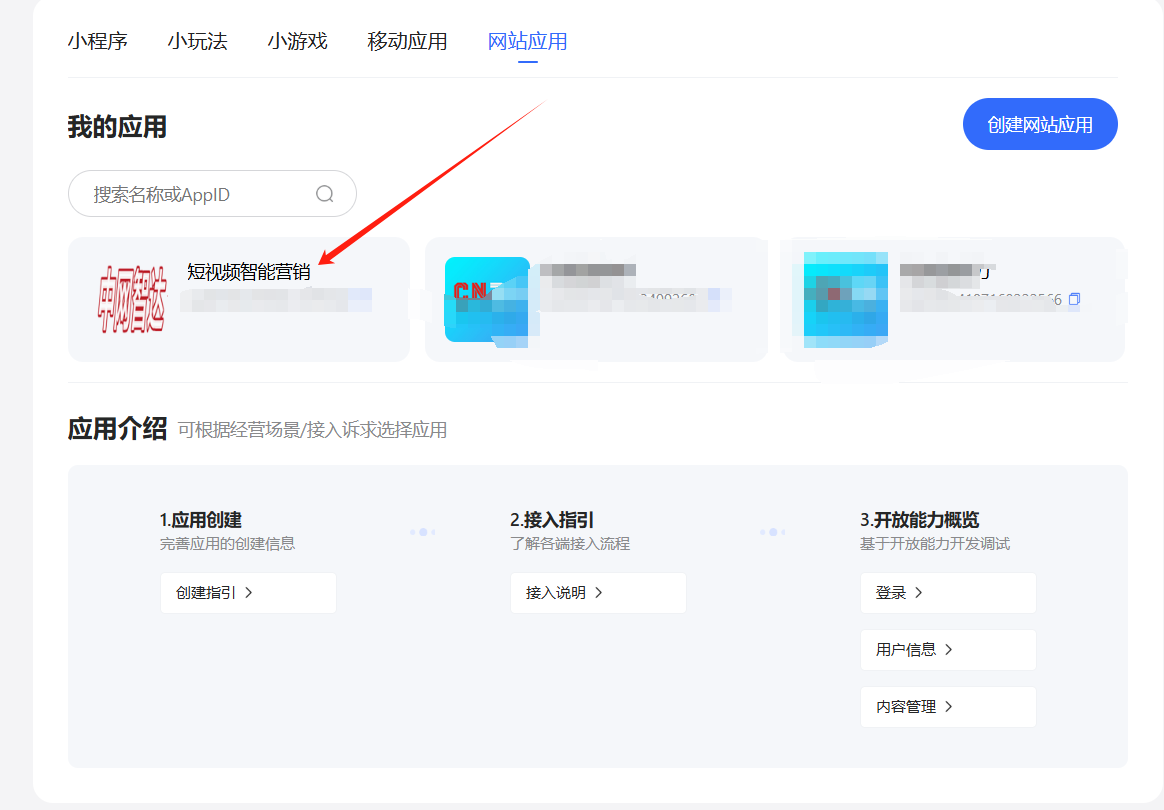The image size is (1164, 810).
Task: Expand the chevron on 内容管理
Action: coord(949,706)
